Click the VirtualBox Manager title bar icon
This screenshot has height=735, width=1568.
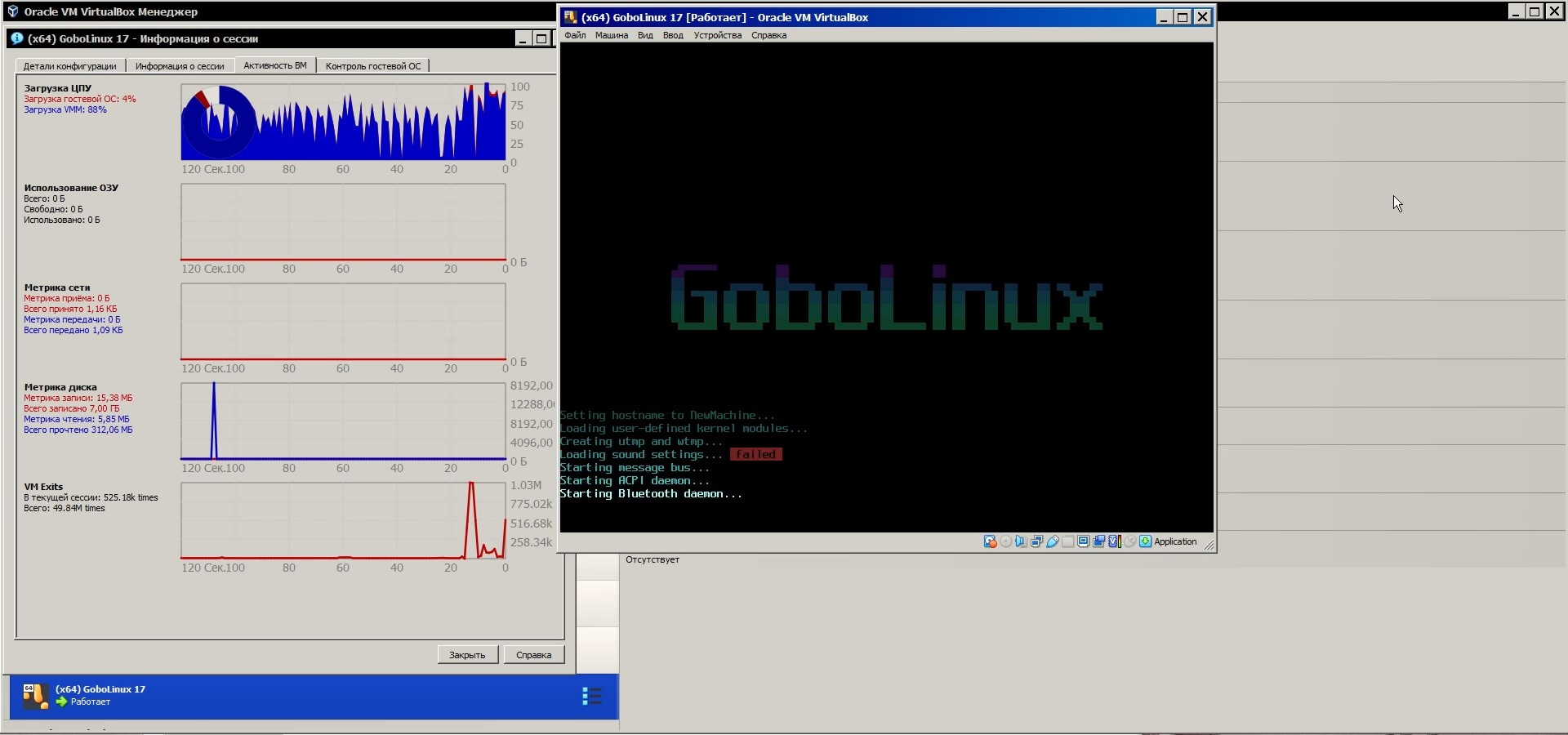click(12, 11)
